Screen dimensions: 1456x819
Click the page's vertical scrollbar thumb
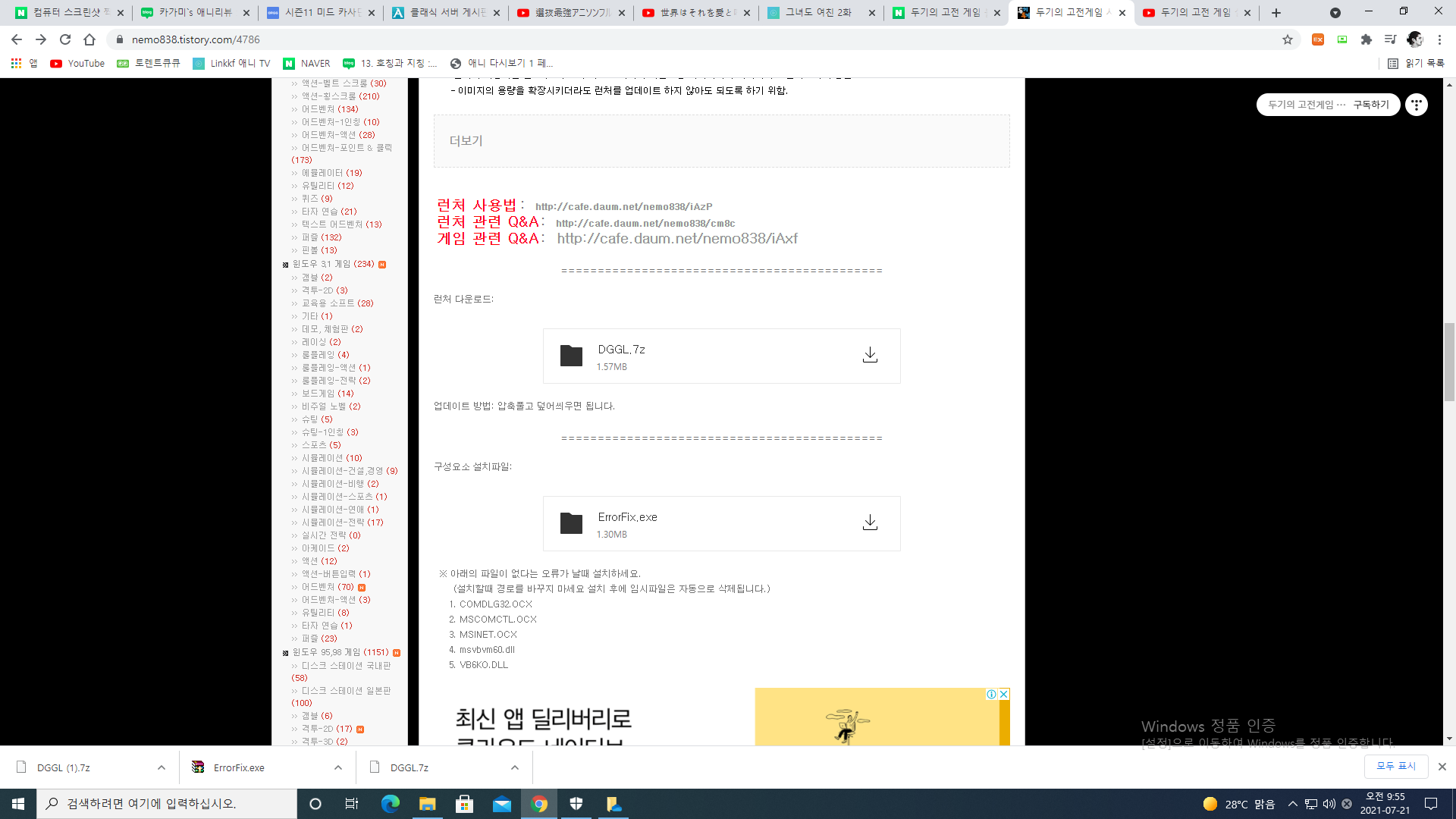[1449, 361]
